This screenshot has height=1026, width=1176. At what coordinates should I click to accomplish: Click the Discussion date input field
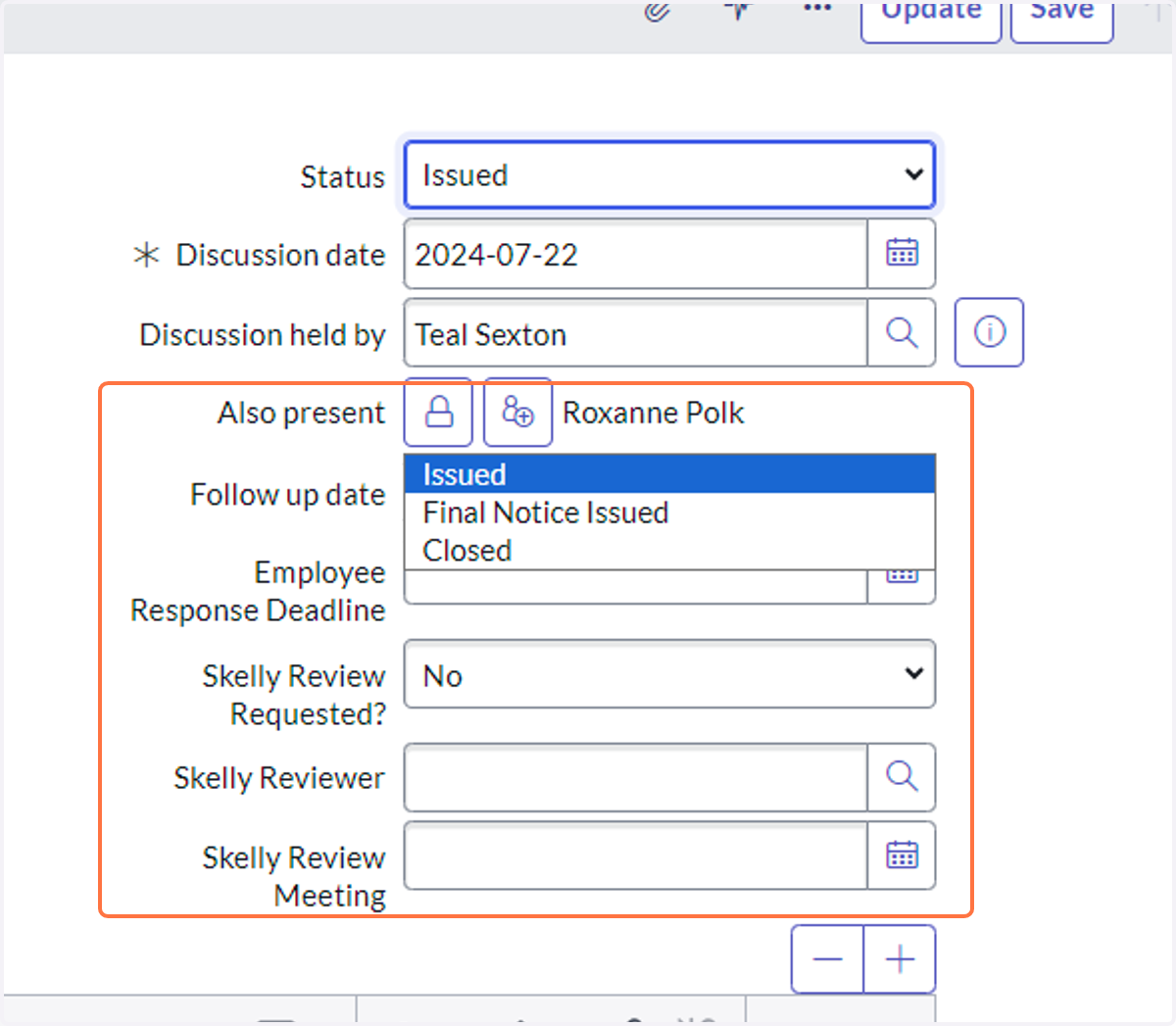click(636, 255)
